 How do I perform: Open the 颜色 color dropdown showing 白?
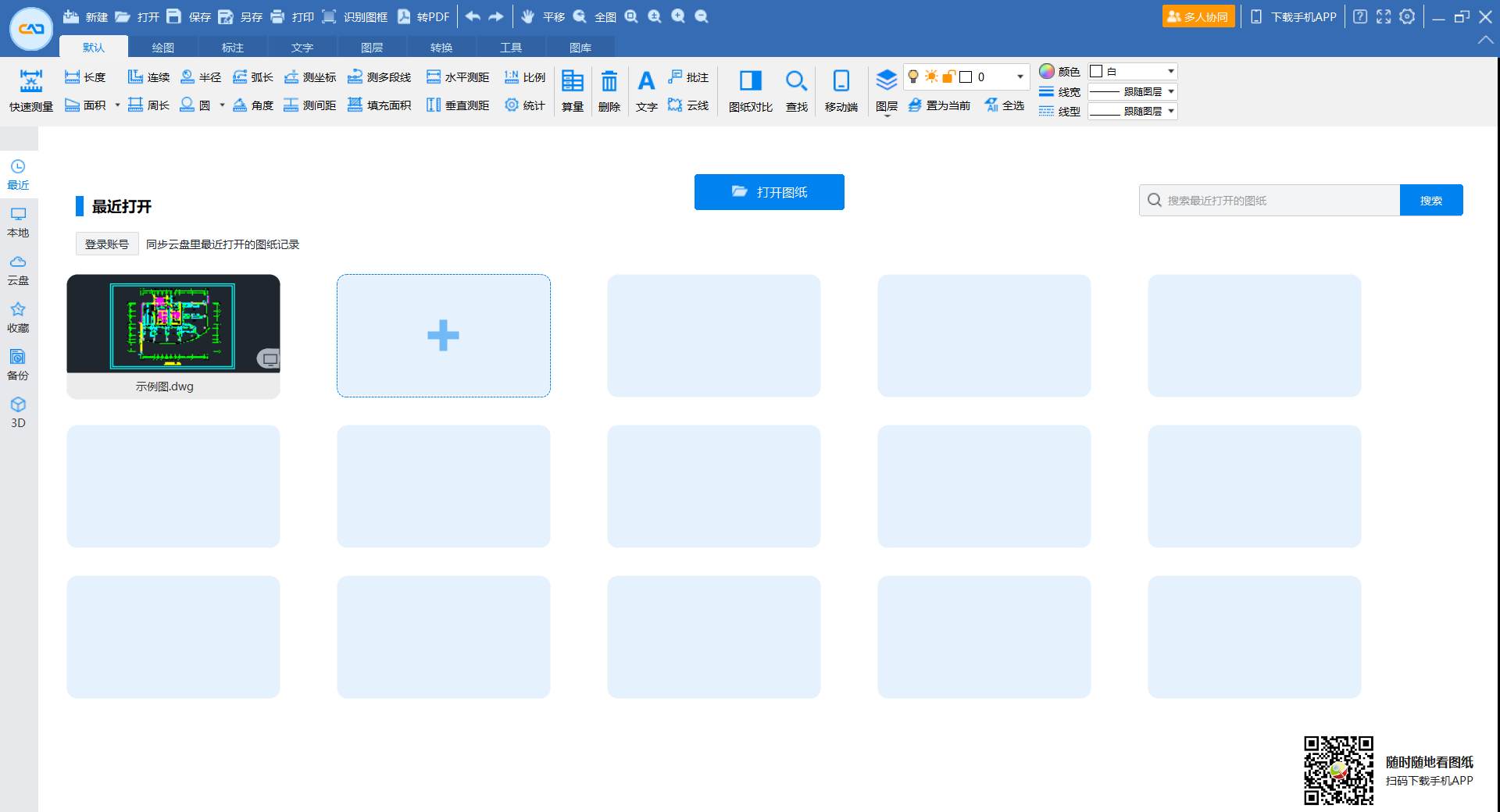pyautogui.click(x=1133, y=71)
